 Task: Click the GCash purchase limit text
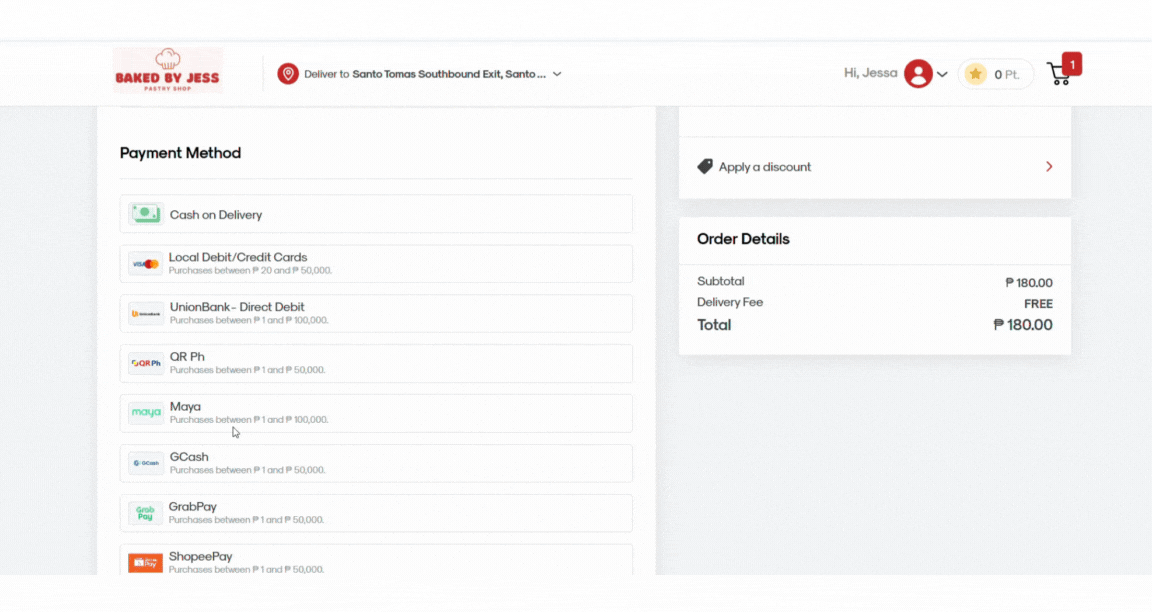pos(248,470)
